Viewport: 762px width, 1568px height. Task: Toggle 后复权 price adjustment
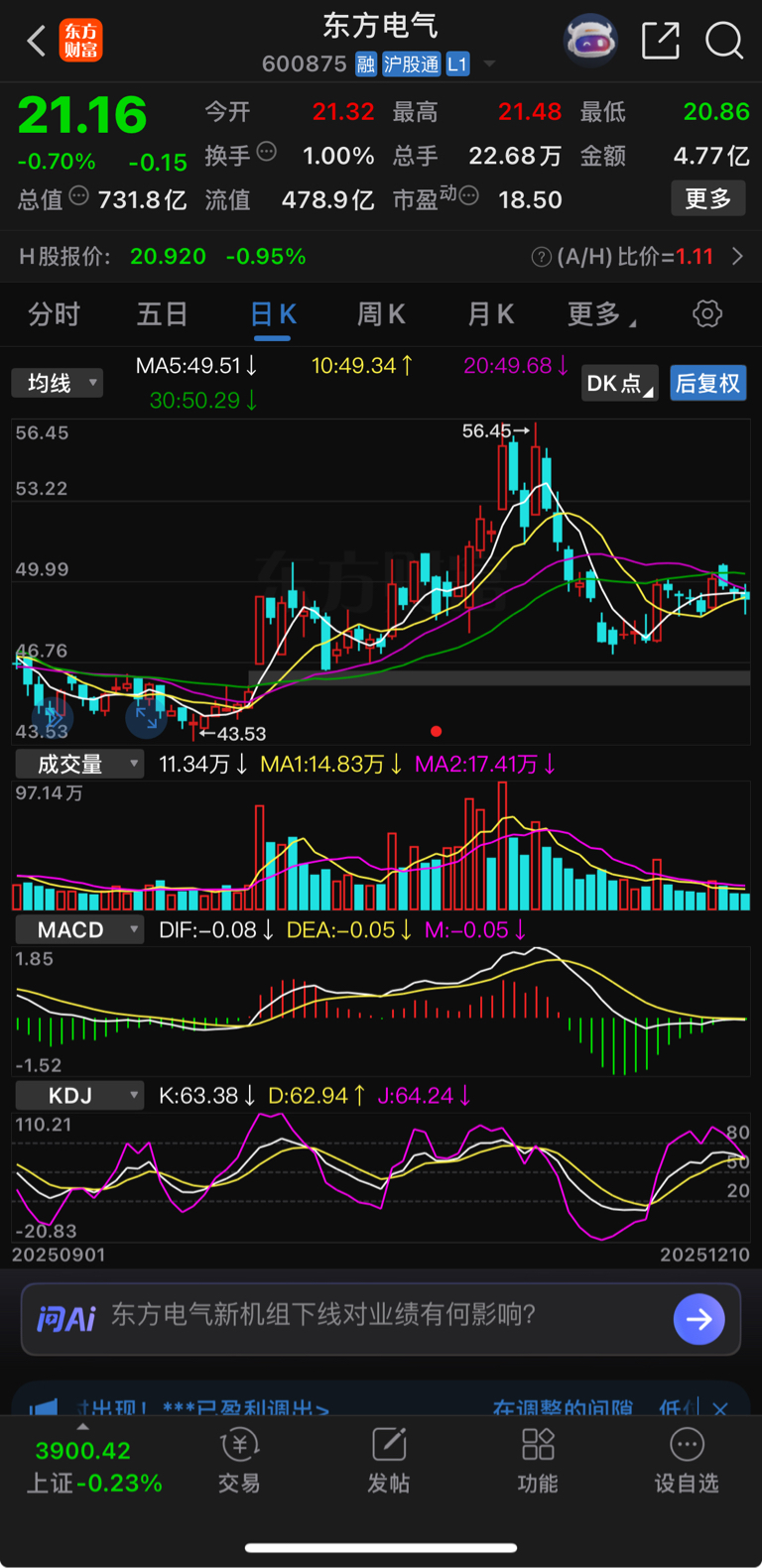point(707,384)
